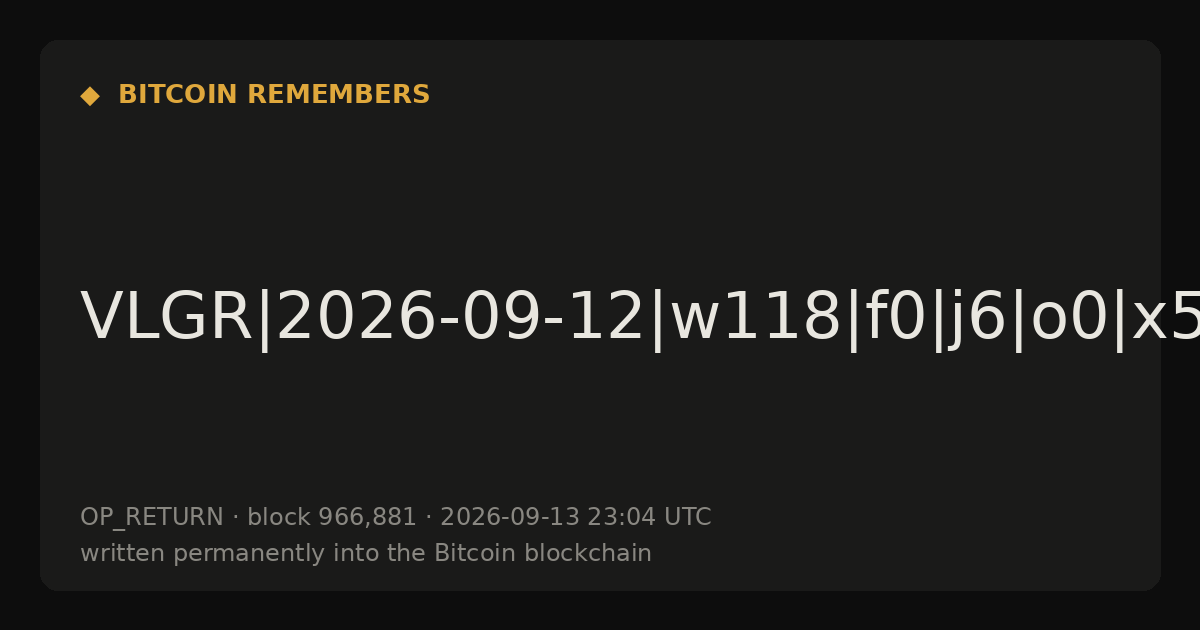Click the orange diamond logo icon
1200x630 pixels.
coord(89,96)
